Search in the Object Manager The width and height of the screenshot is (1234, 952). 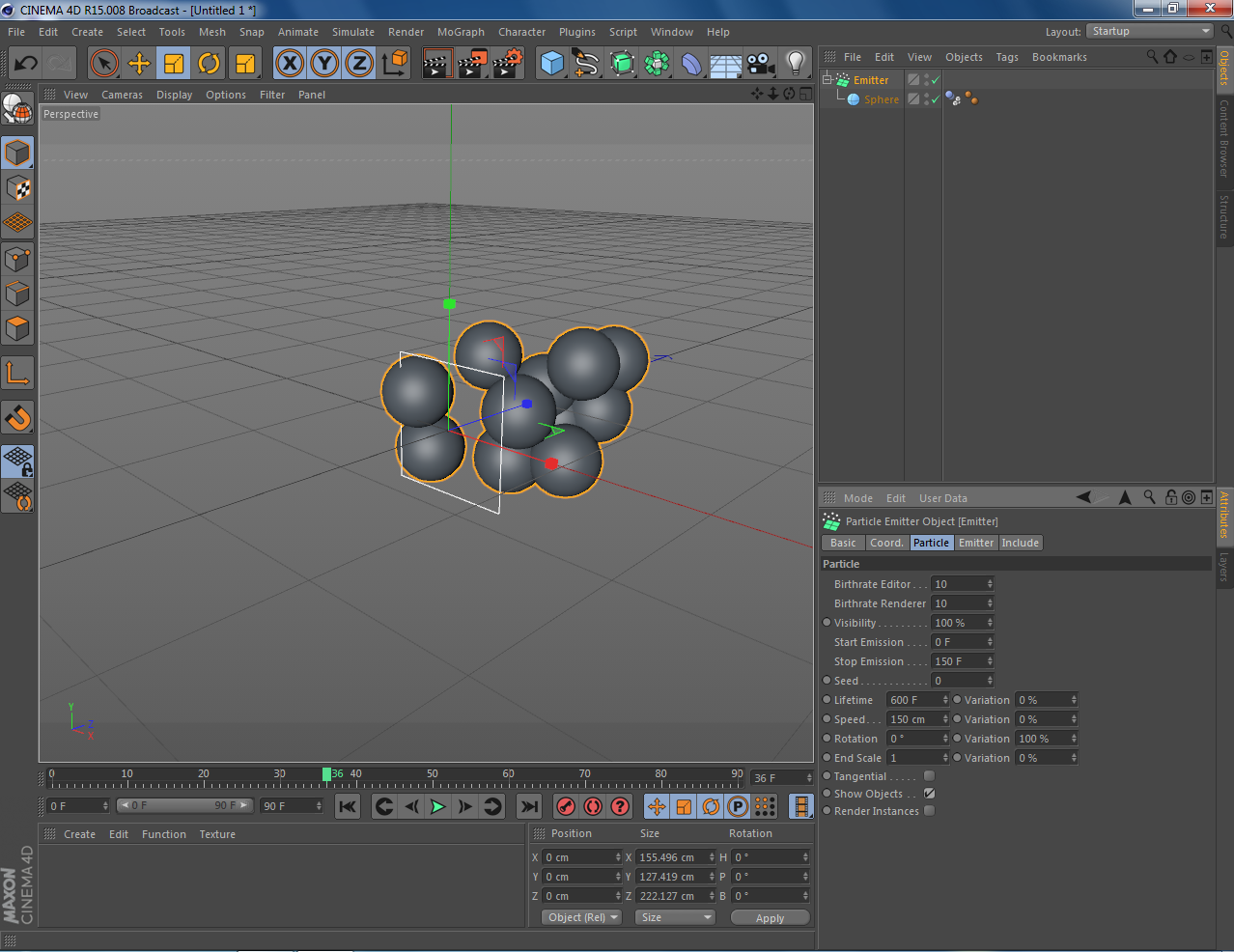(x=1152, y=57)
